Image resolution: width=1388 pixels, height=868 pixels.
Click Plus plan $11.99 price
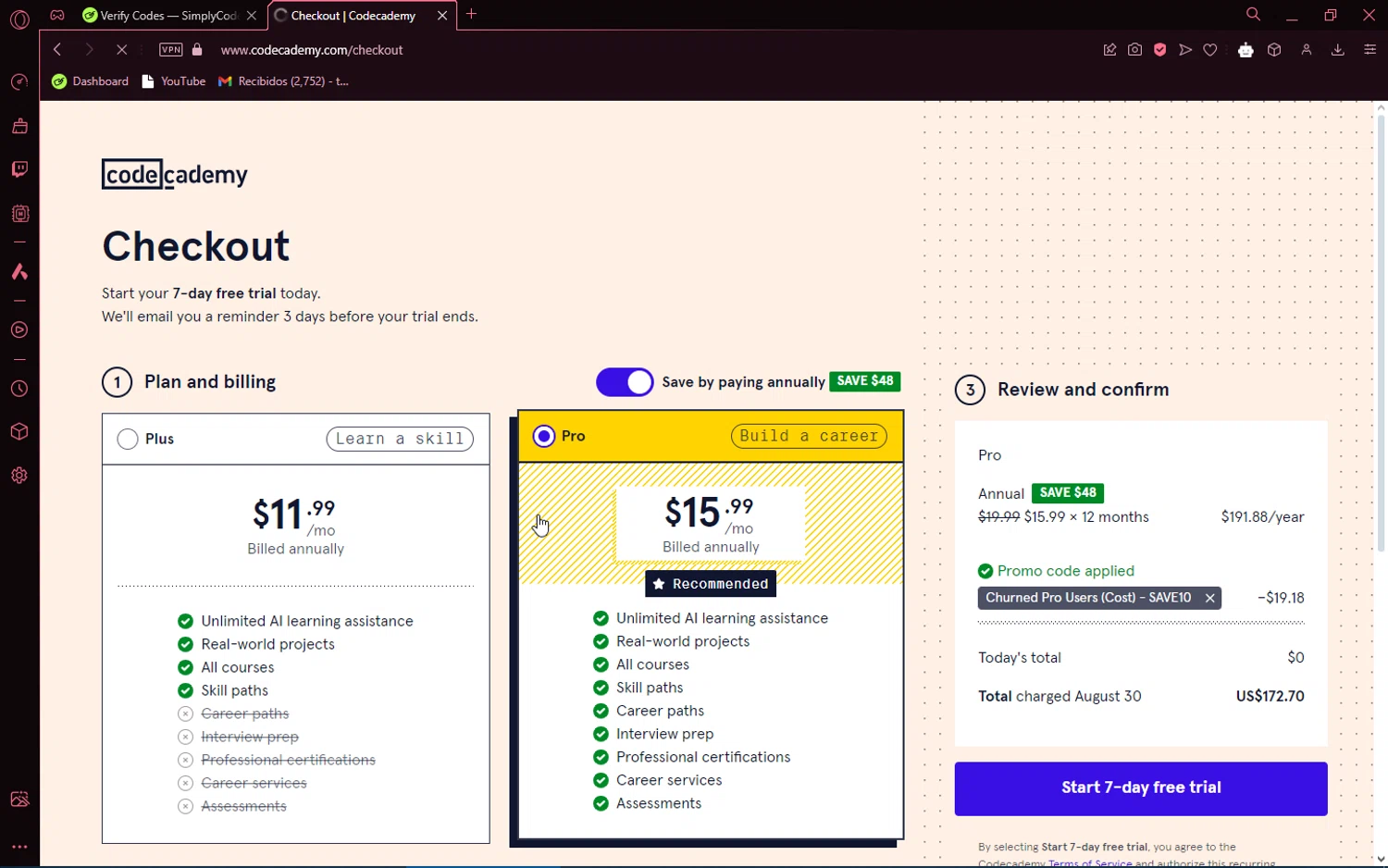click(294, 515)
